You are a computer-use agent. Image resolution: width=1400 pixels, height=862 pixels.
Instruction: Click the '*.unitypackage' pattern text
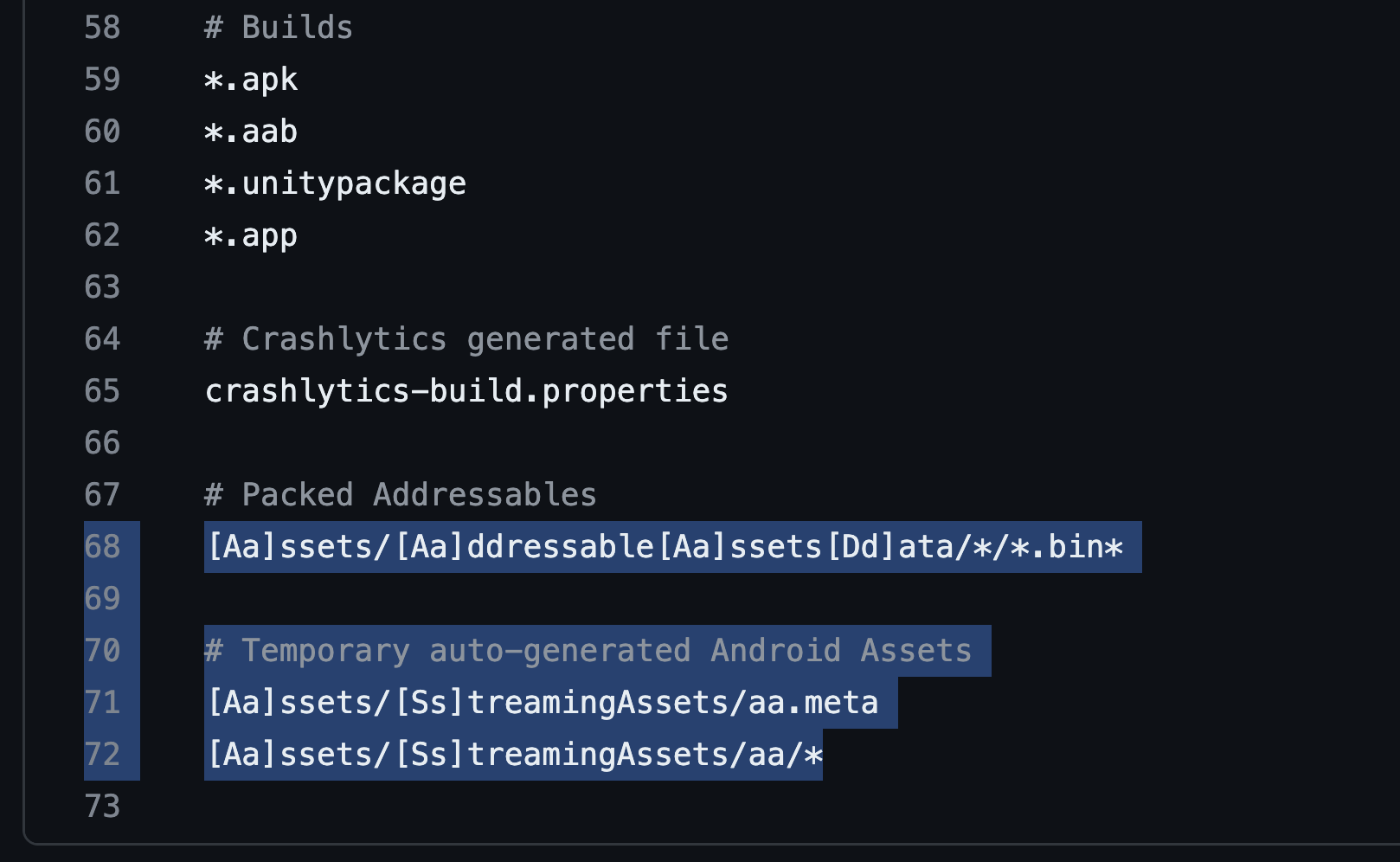click(x=335, y=183)
